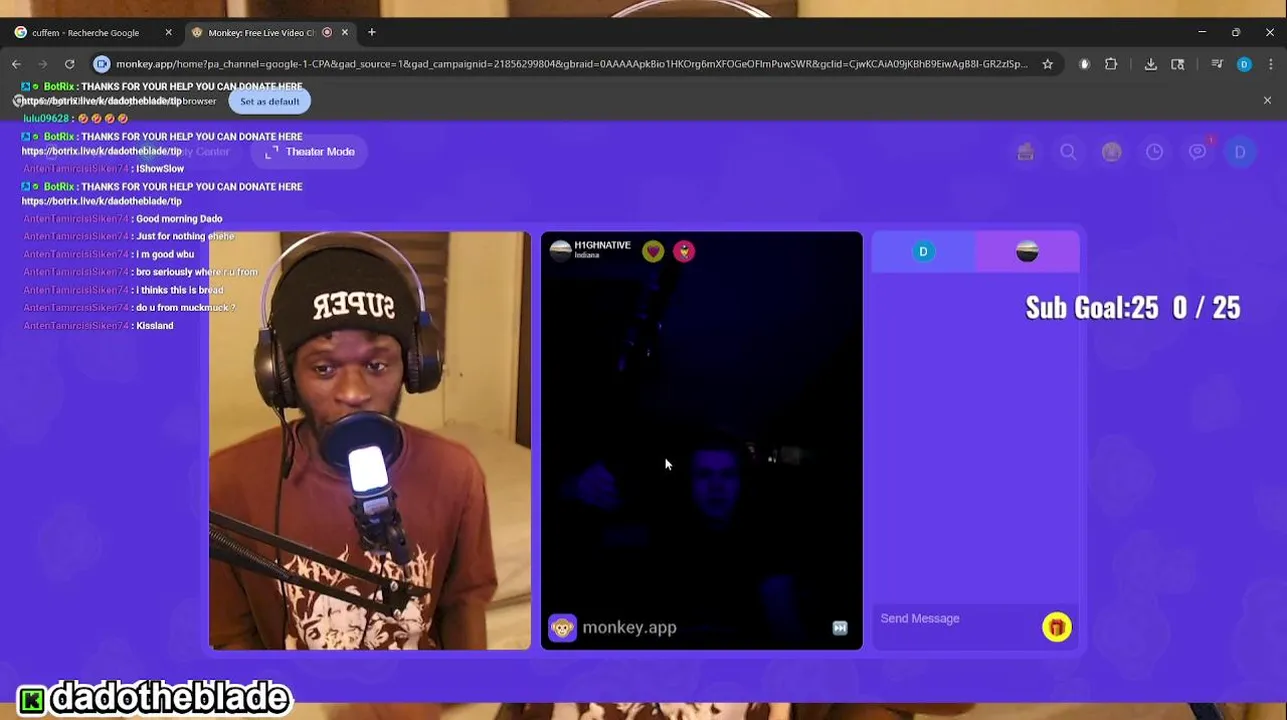Viewport: 1287px width, 720px height.
Task: Dismiss the default browser bar with X
Action: click(1267, 101)
